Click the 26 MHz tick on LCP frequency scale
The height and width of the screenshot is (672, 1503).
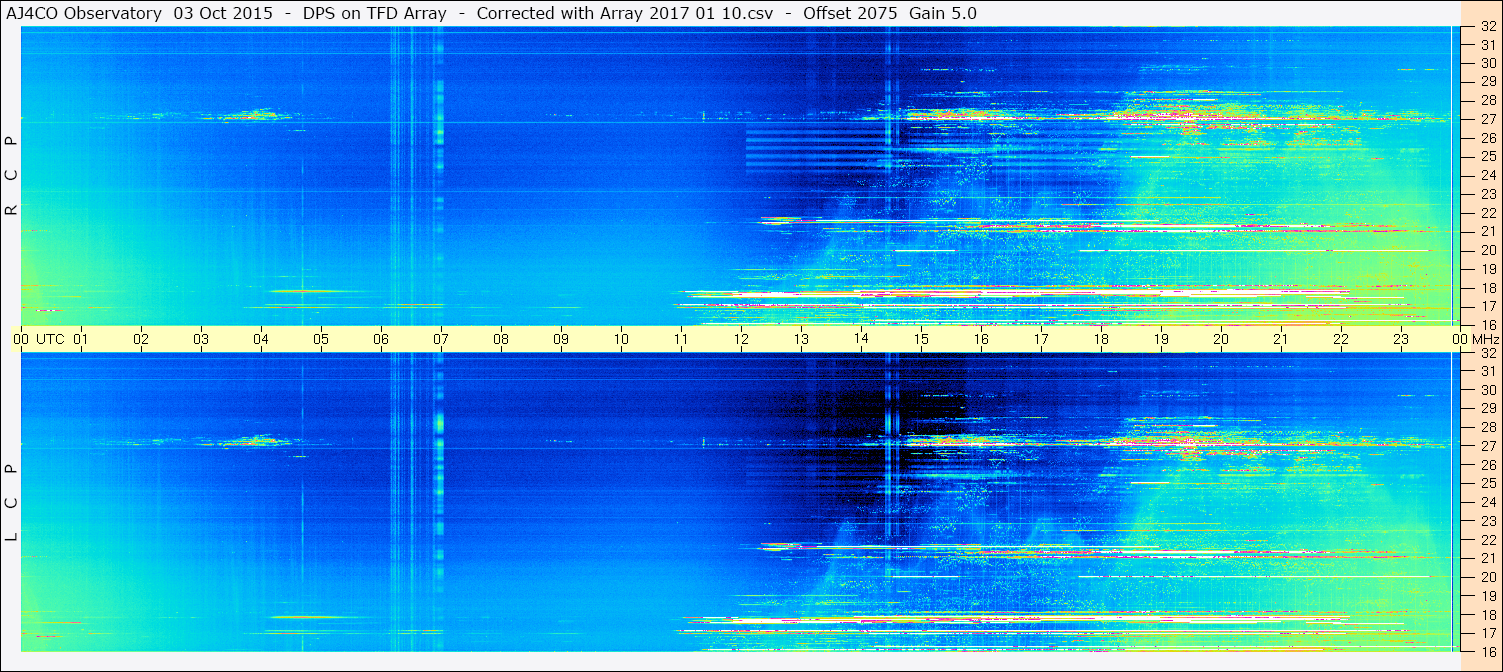(x=1487, y=465)
